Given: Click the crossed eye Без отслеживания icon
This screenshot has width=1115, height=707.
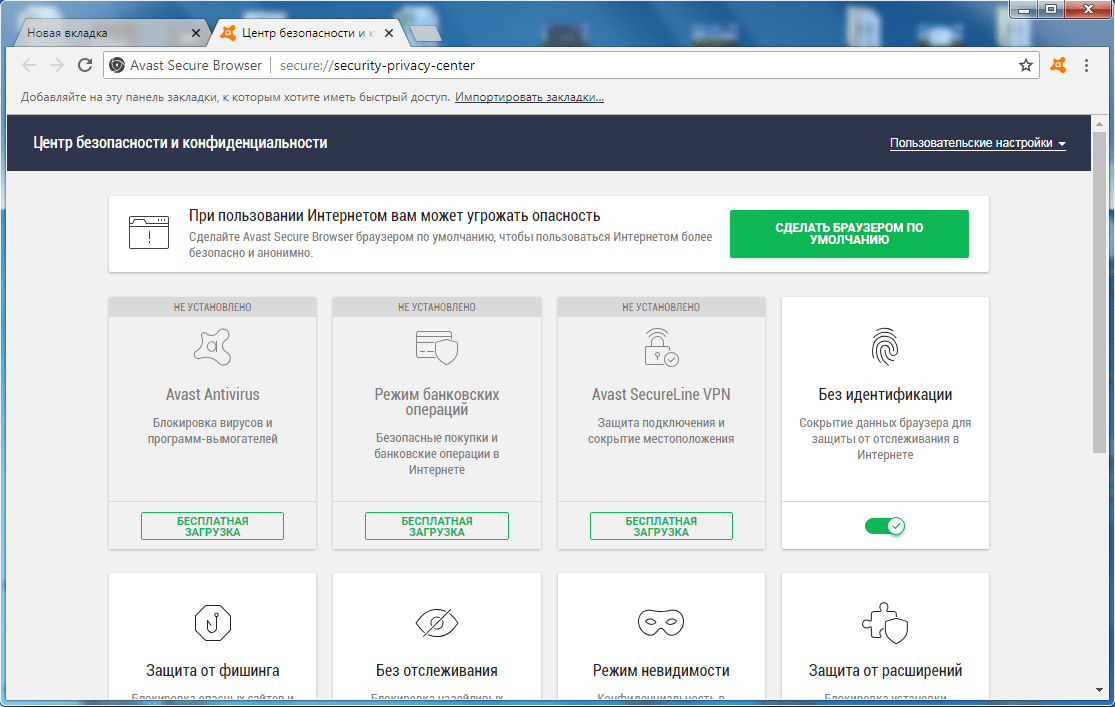Looking at the screenshot, I should [x=437, y=623].
